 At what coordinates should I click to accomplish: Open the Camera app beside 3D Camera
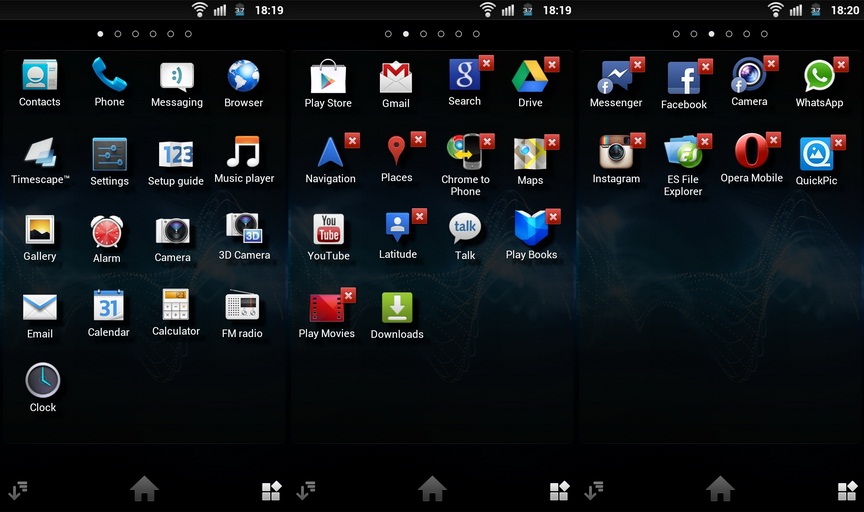click(x=172, y=230)
